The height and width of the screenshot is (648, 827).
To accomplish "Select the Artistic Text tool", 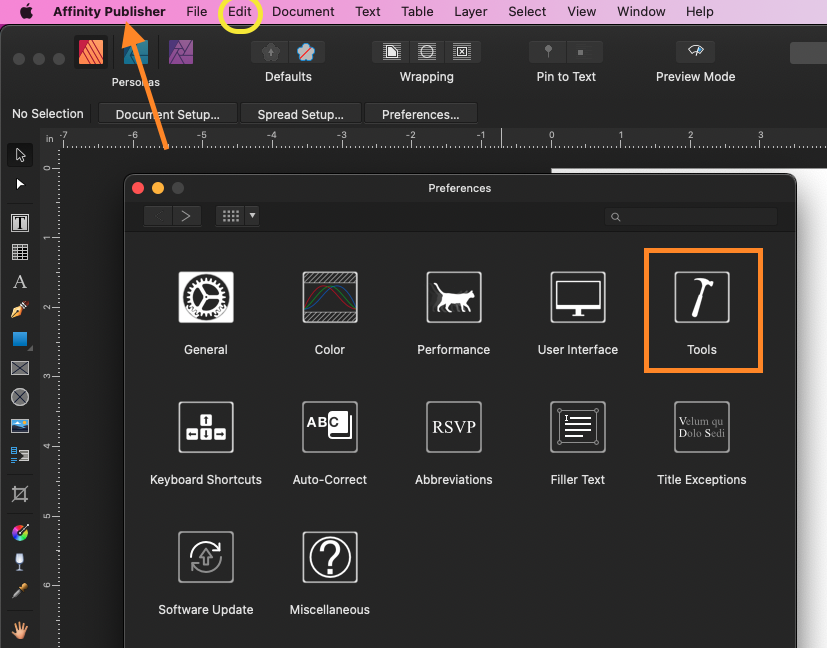I will pos(20,282).
